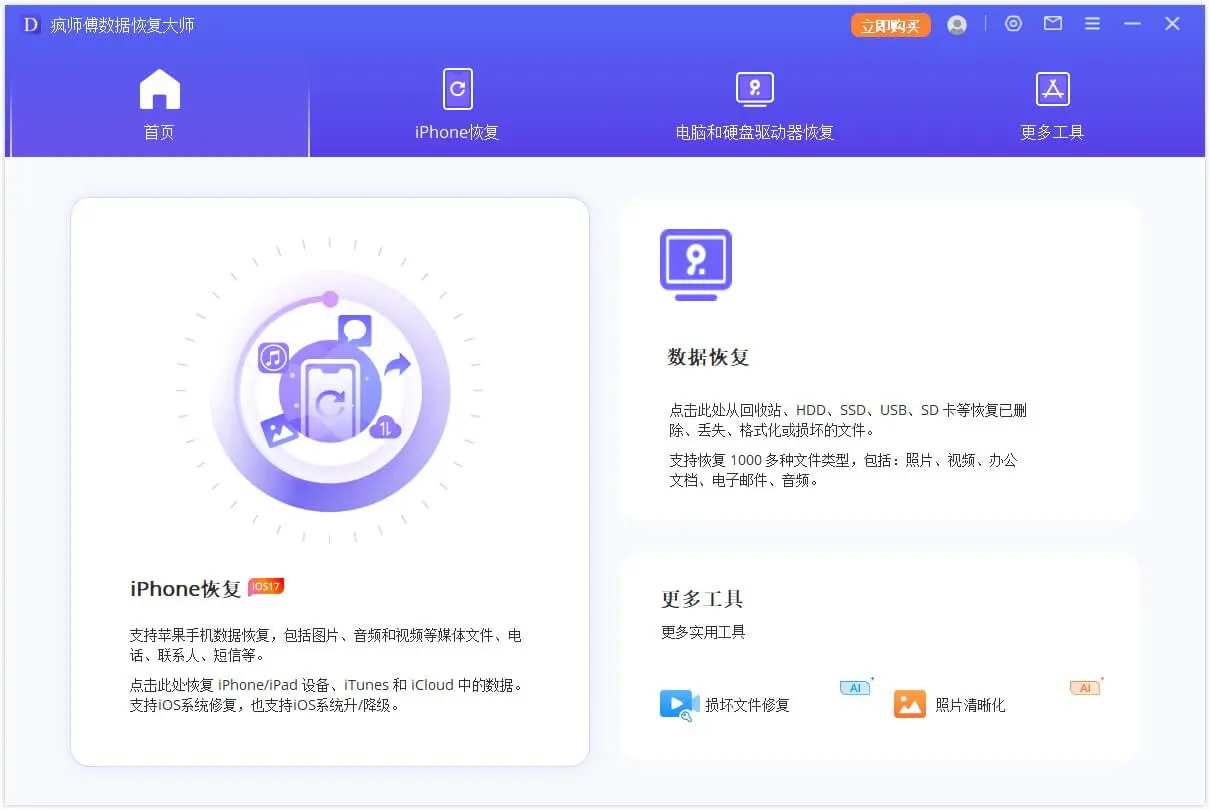1210x810 pixels.
Task: Click the orange photo enhancer icon
Action: pos(910,704)
